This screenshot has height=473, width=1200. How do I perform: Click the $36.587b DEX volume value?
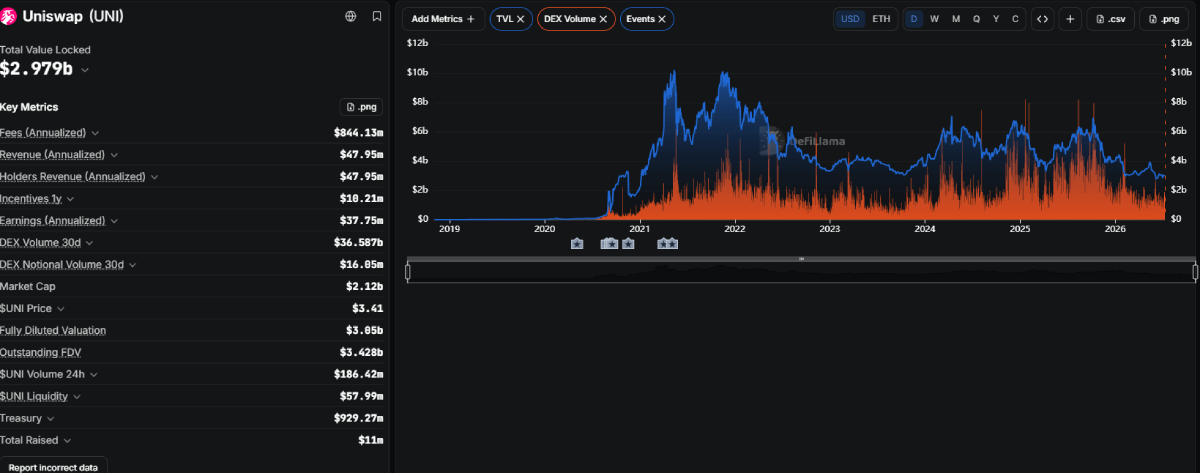[x=359, y=243]
